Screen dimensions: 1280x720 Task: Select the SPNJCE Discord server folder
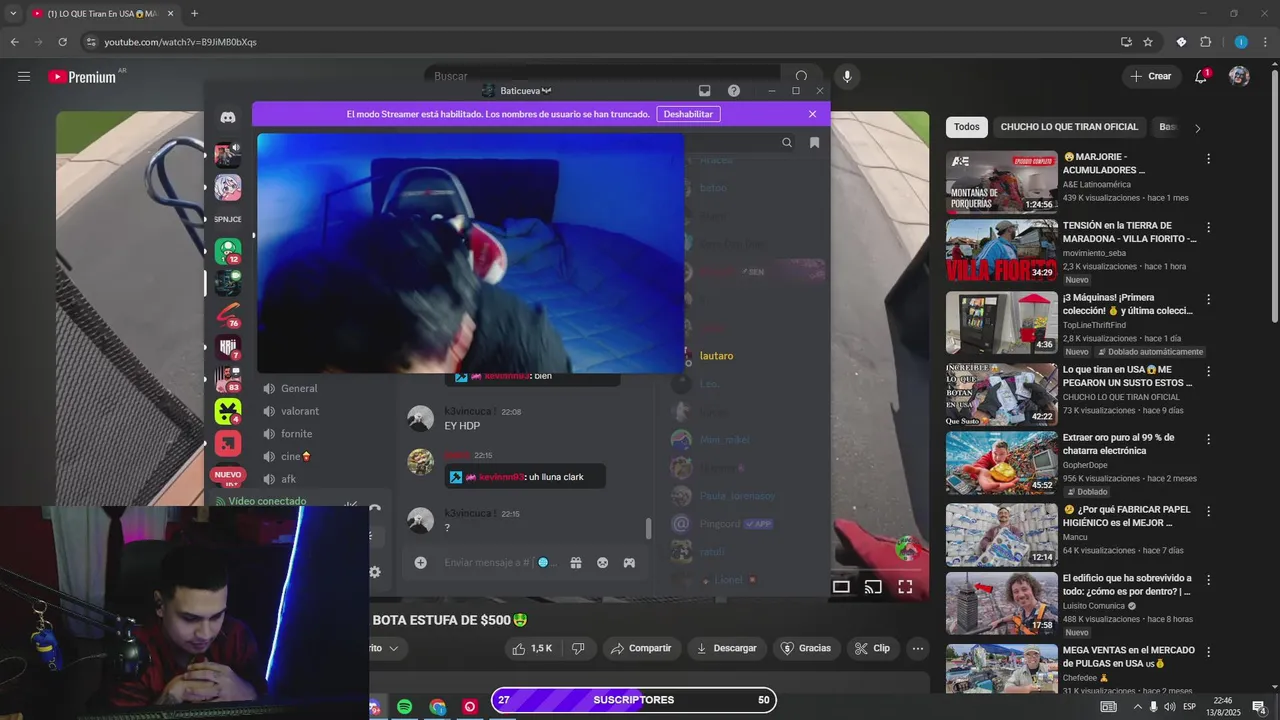[x=228, y=219]
